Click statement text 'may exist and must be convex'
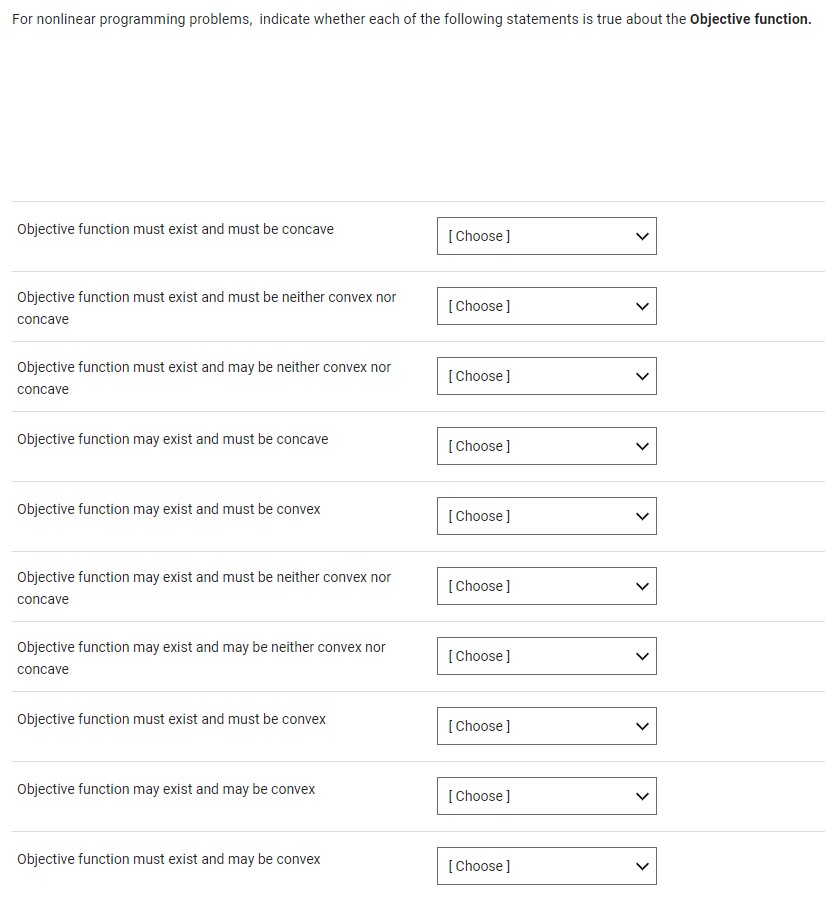This screenshot has height=898, width=825. click(x=168, y=509)
